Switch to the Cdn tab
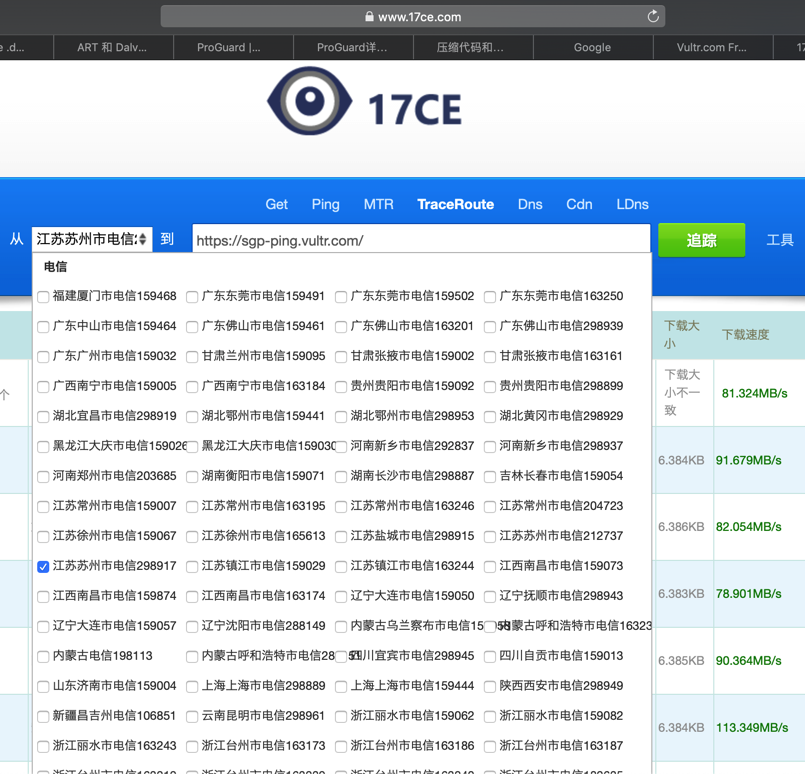This screenshot has height=774, width=805. coord(579,204)
